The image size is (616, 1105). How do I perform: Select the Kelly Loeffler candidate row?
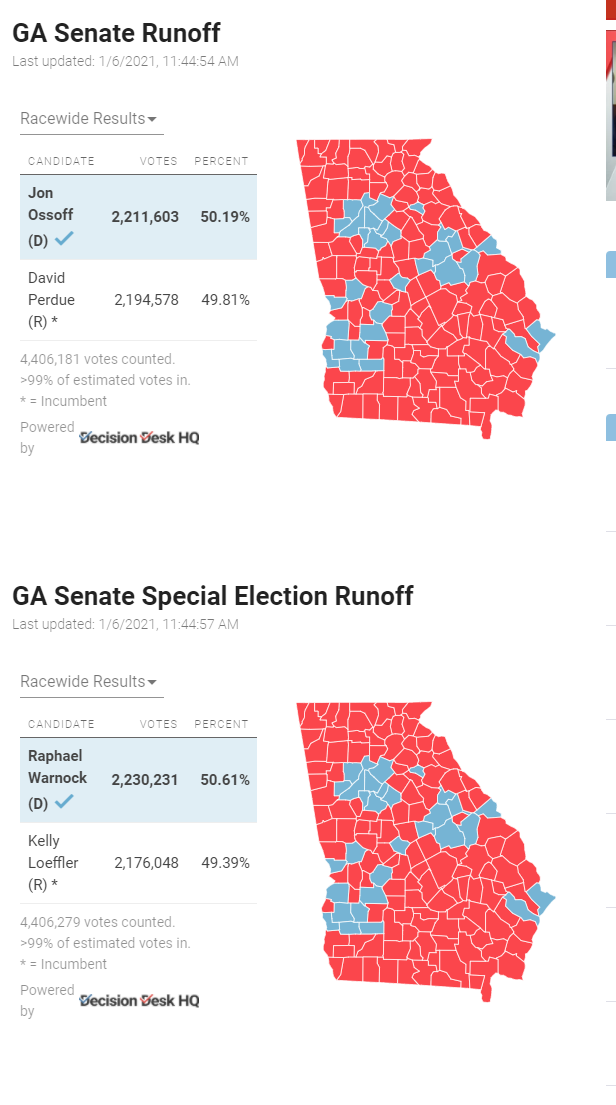click(138, 863)
